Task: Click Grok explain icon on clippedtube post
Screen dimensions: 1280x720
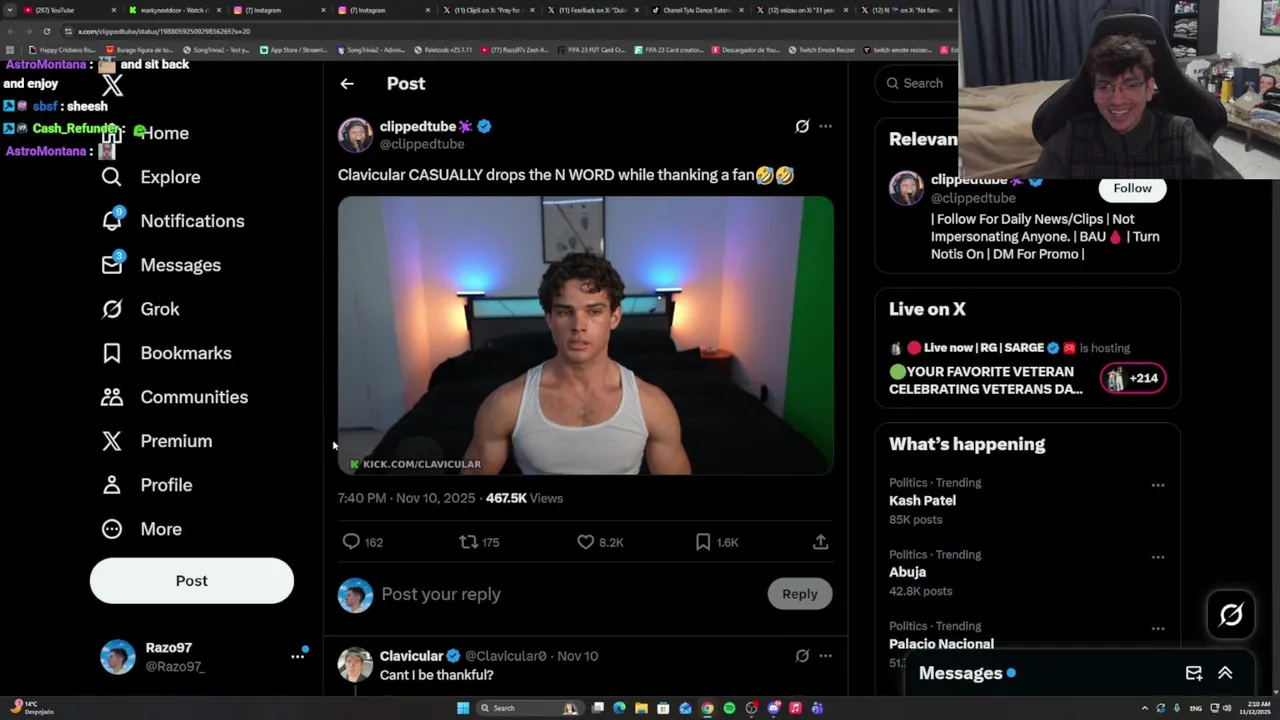Action: [x=802, y=126]
